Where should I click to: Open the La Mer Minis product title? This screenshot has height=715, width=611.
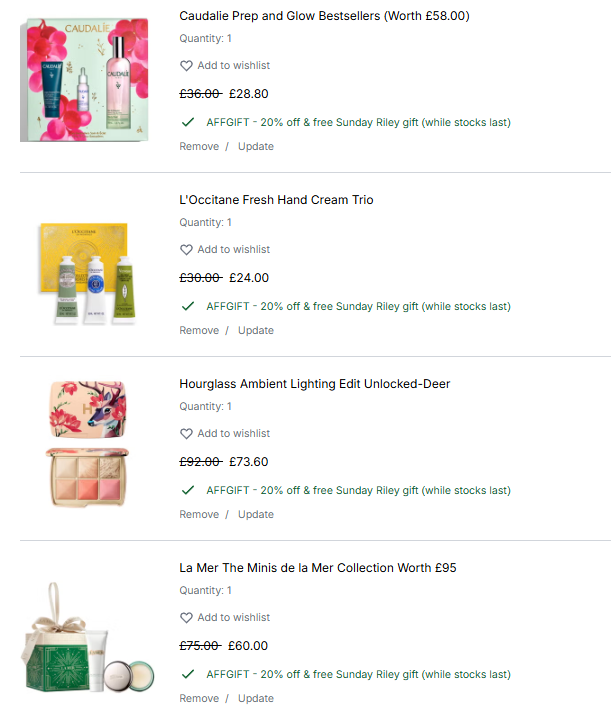[318, 568]
